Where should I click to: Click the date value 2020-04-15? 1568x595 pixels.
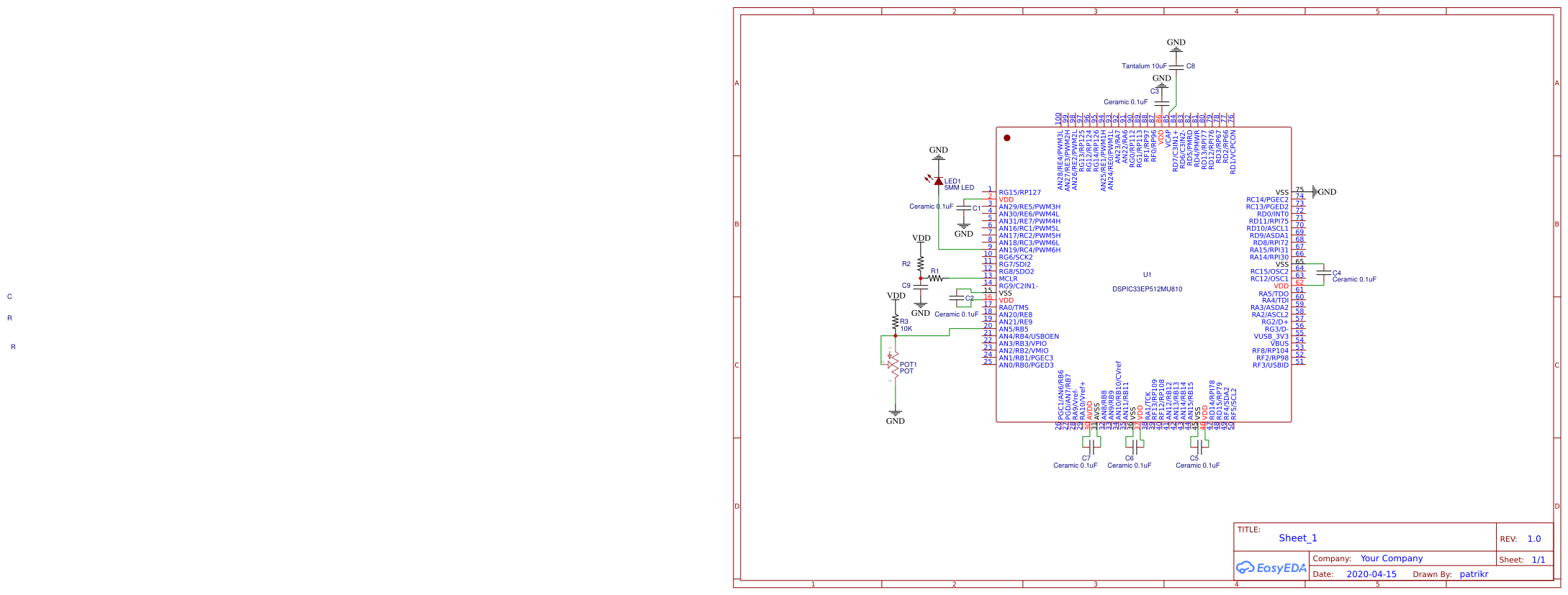coord(1371,574)
